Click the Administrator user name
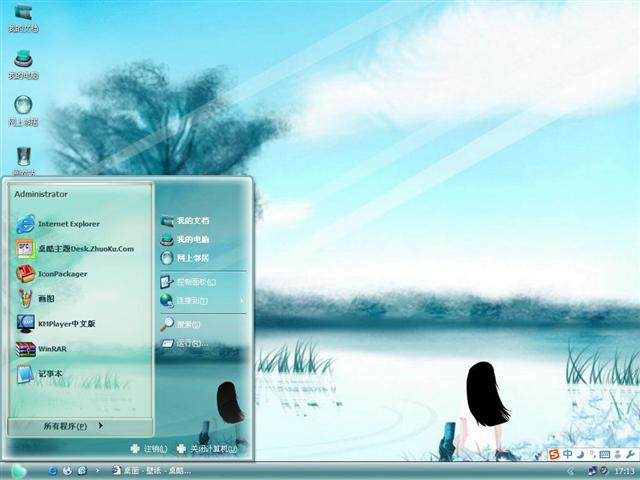 [x=41, y=194]
